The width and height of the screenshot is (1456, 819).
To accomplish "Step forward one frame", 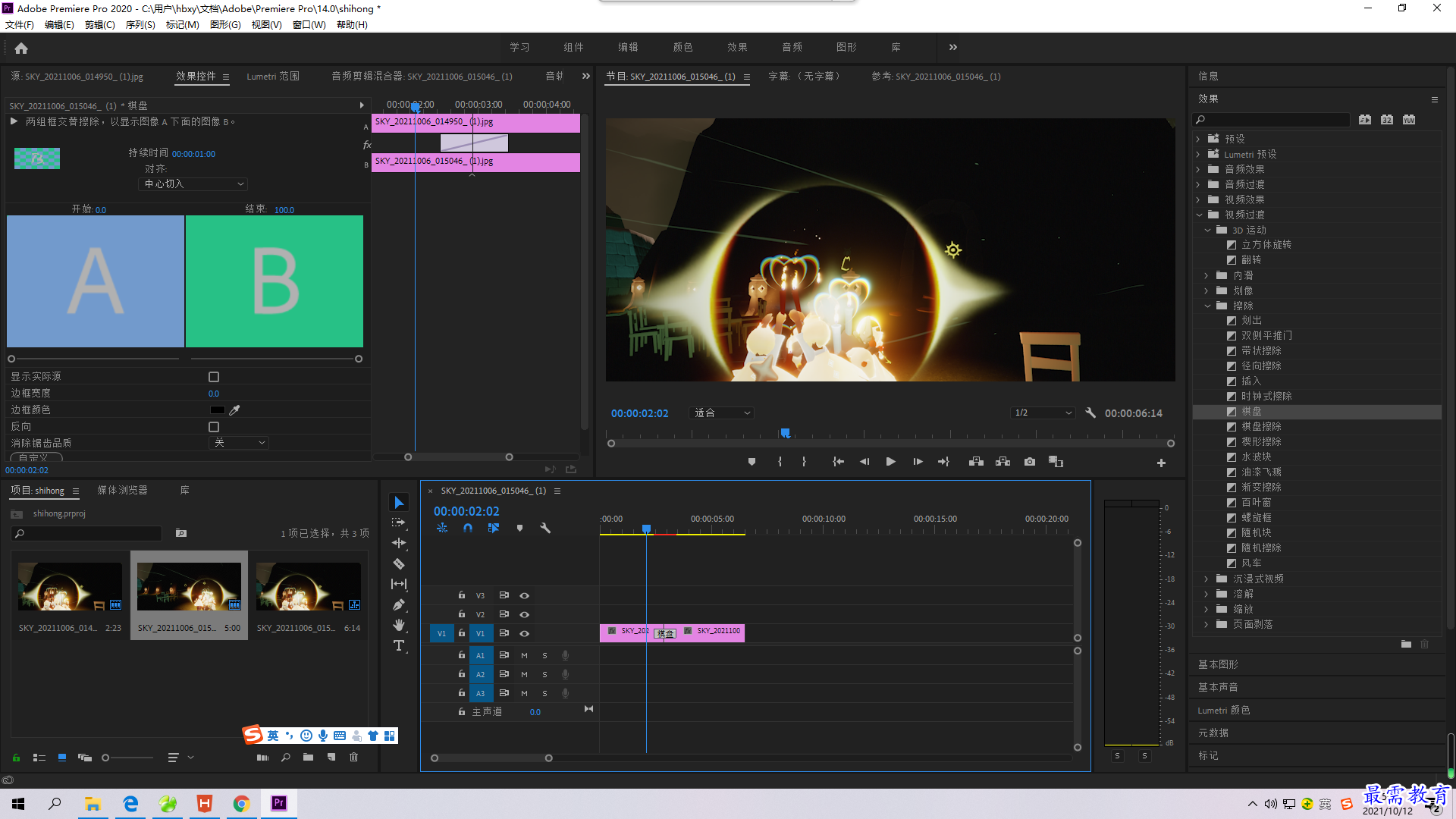I will 918,462.
